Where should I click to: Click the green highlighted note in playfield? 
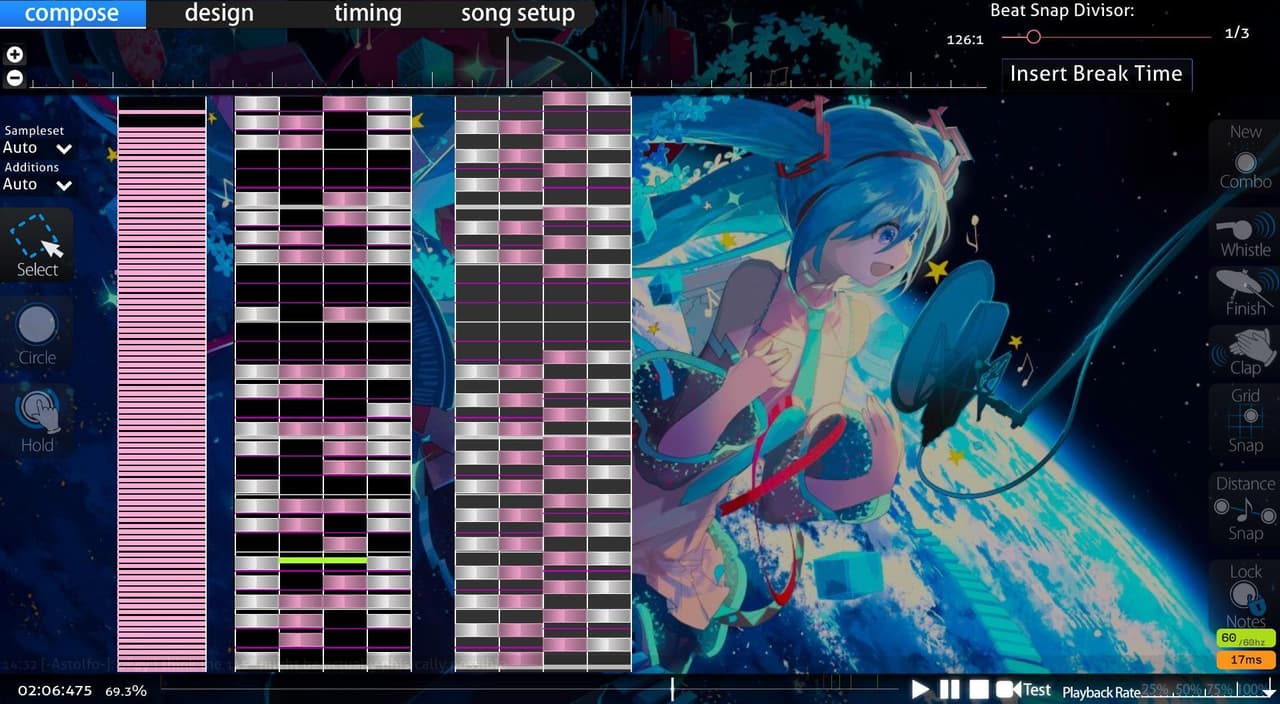[323, 561]
